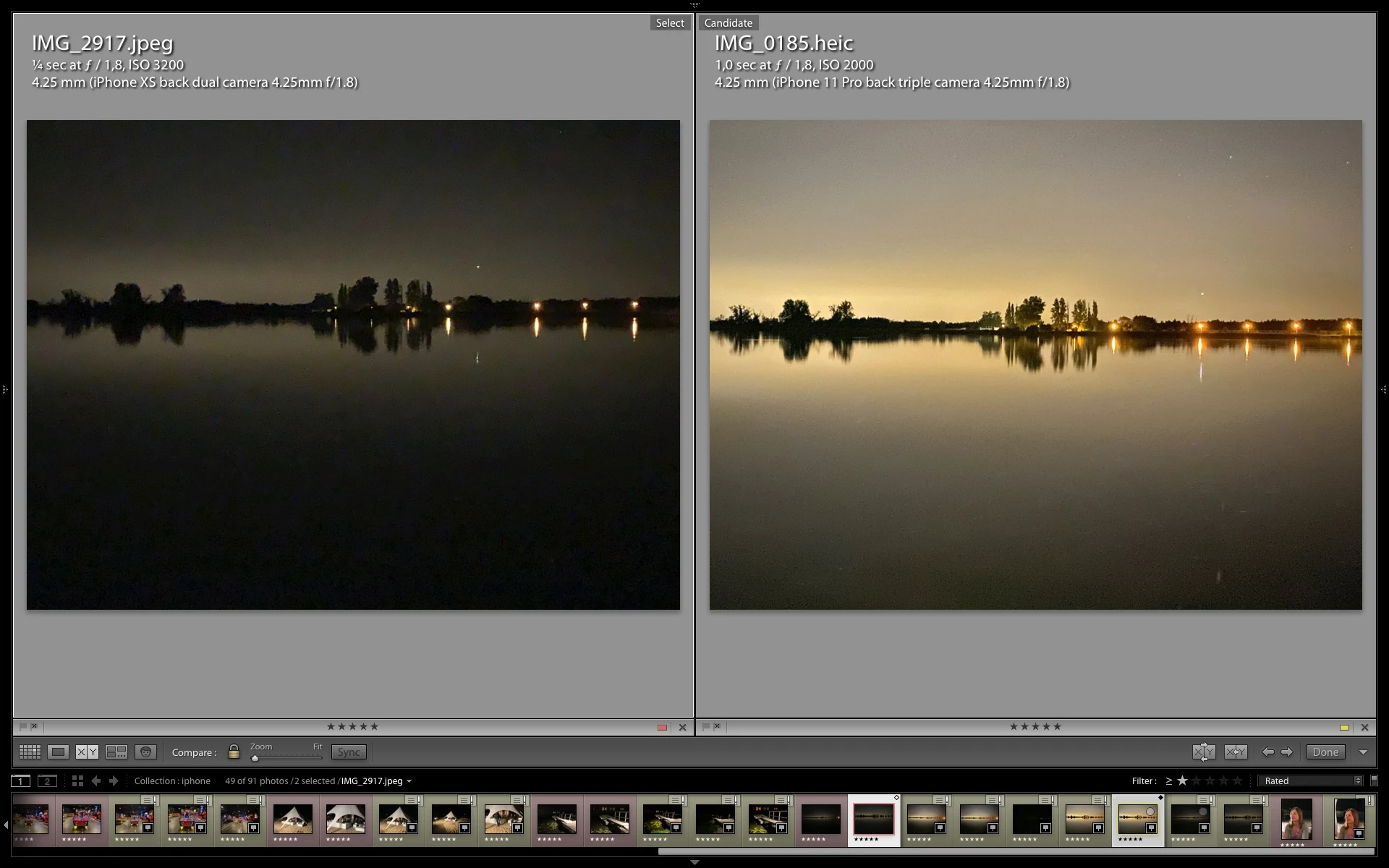Swap Select and Candidate photos
This screenshot has height=868, width=1389.
click(1204, 752)
